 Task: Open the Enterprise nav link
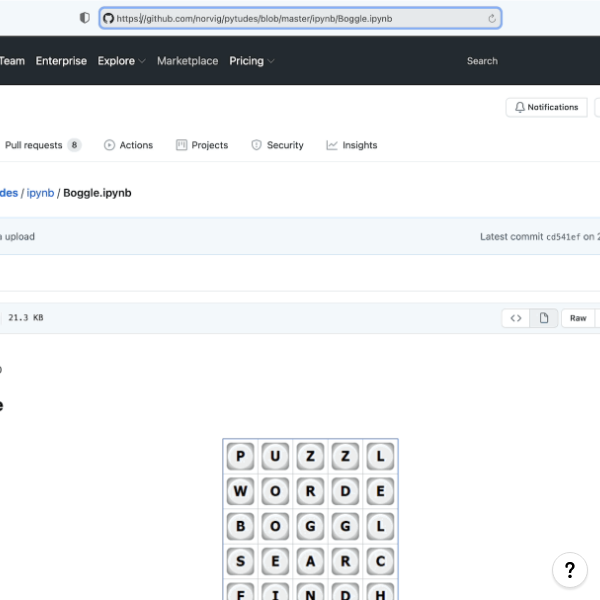(61, 61)
